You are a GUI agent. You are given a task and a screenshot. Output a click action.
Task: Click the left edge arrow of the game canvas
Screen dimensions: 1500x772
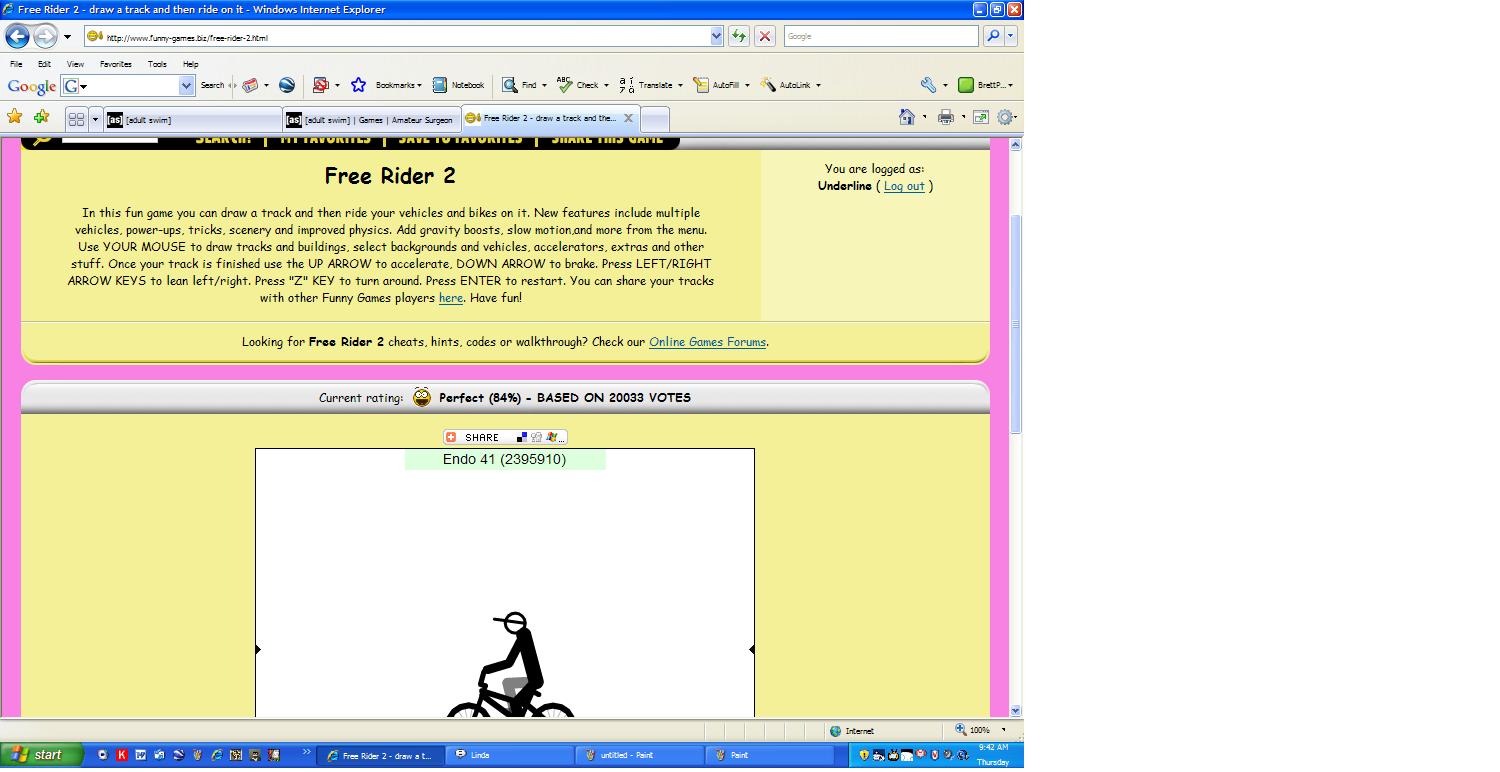click(258, 649)
